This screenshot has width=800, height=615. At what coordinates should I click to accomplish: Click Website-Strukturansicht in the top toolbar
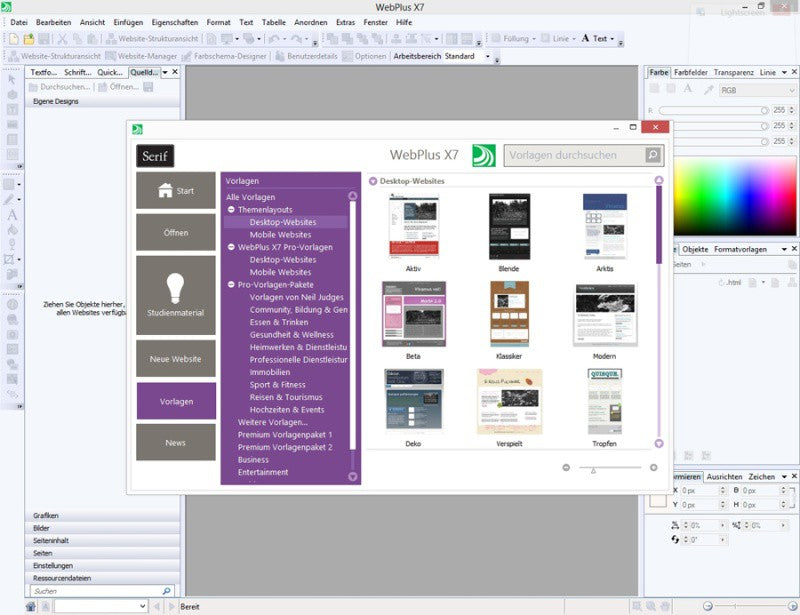152,39
